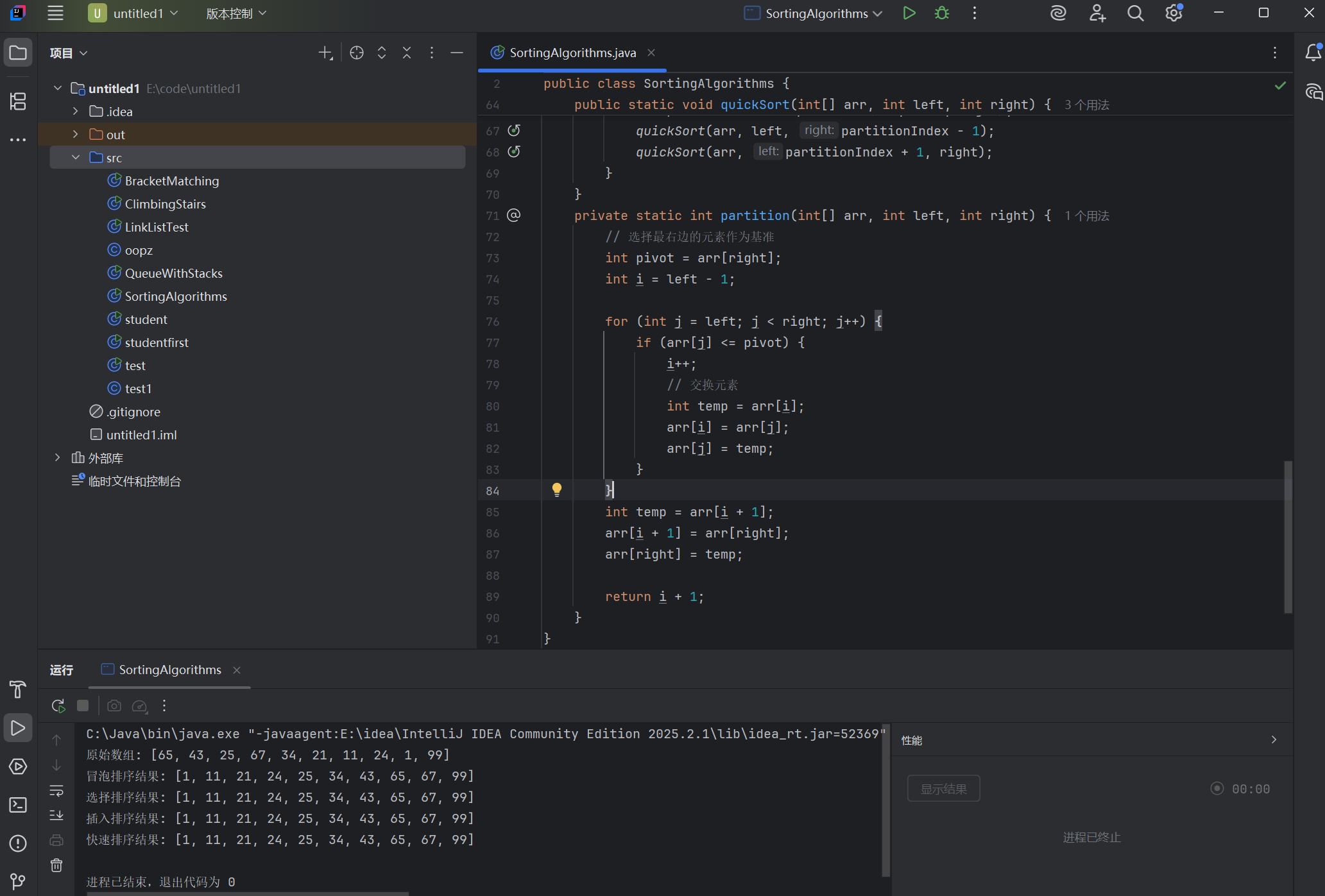Open the 项目 view dropdown
The width and height of the screenshot is (1325, 896).
69,53
